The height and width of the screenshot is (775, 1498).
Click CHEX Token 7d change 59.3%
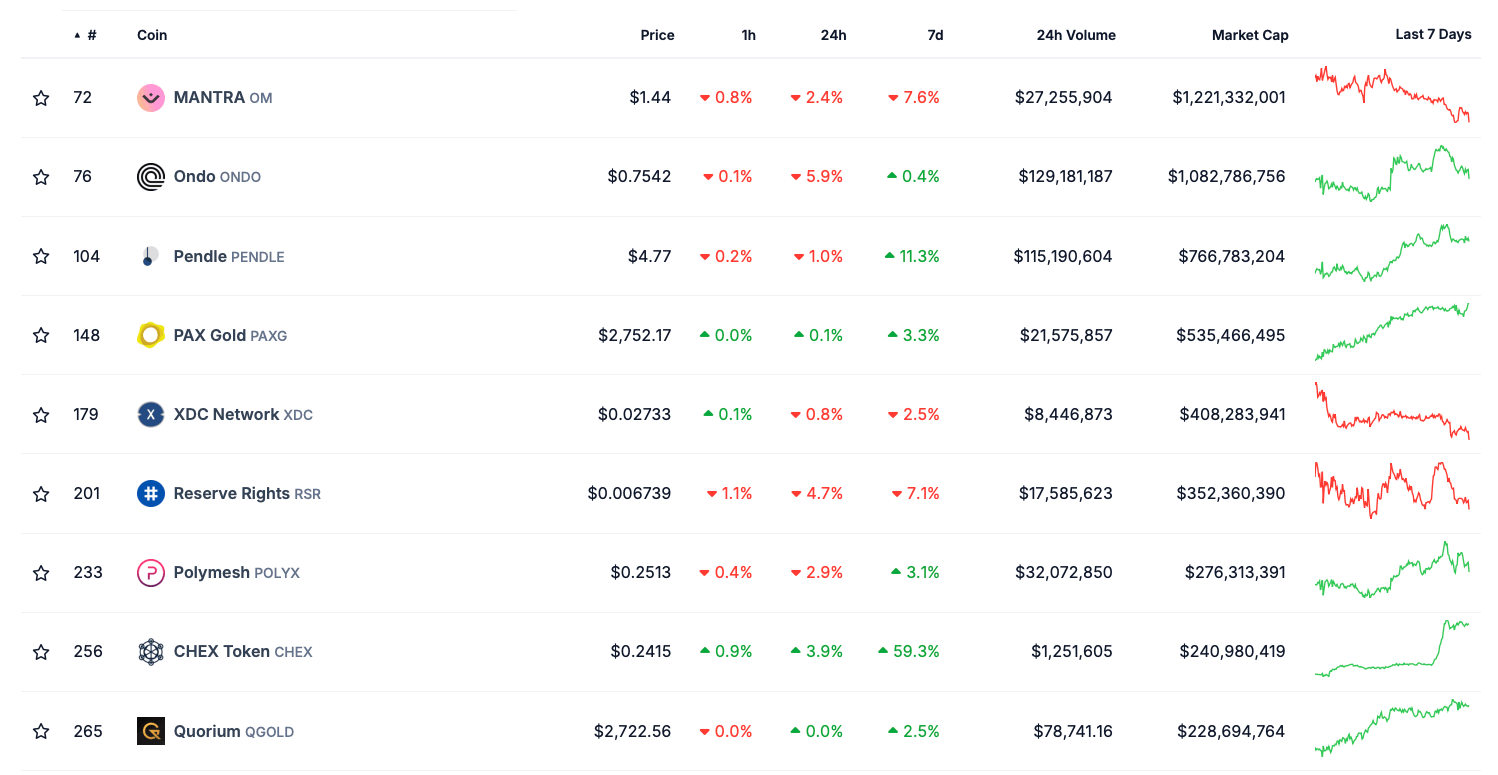coord(909,652)
